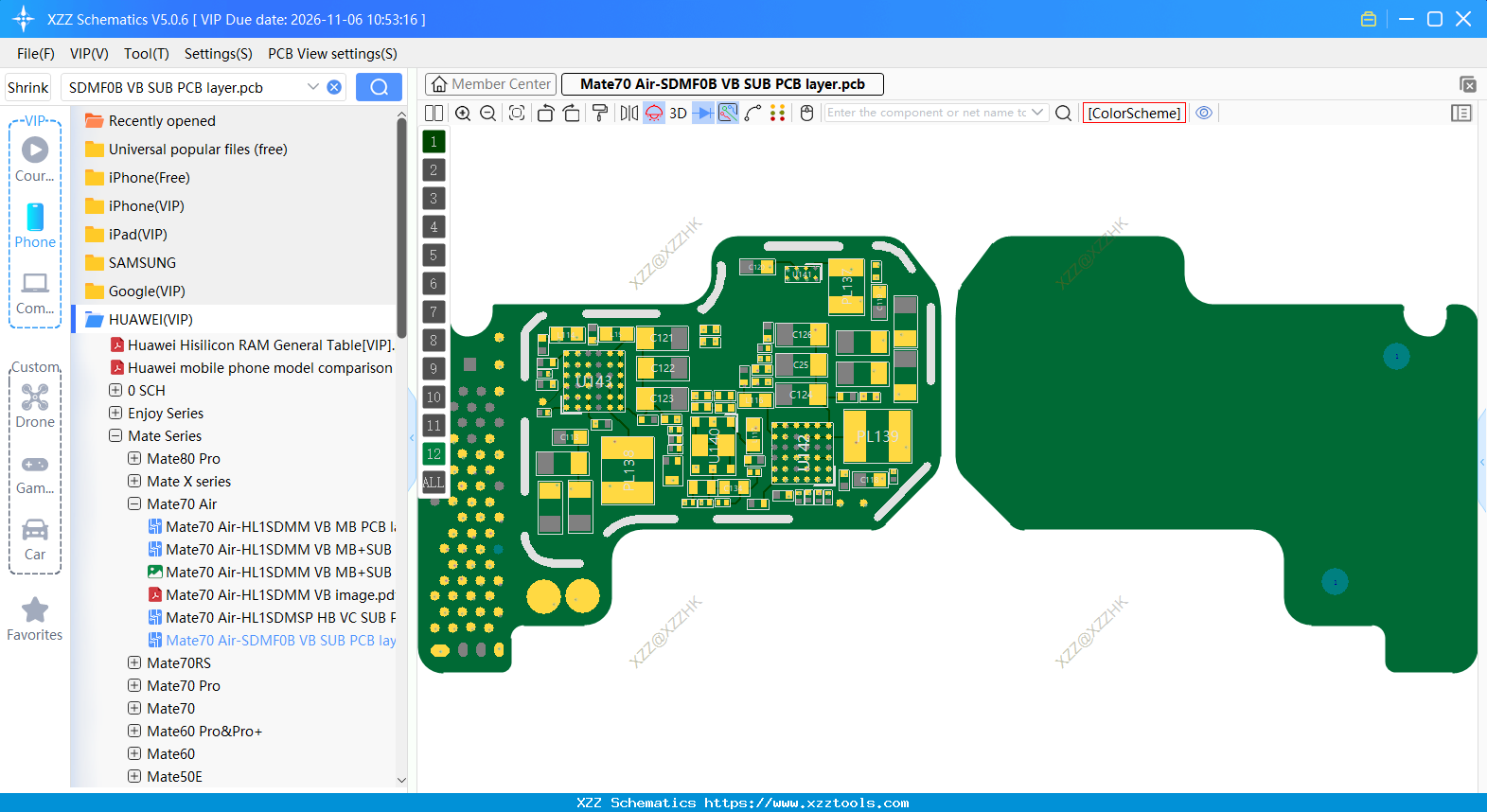
Task: Toggle the eye visibility icon beside ColorScheme
Action: tap(1204, 113)
